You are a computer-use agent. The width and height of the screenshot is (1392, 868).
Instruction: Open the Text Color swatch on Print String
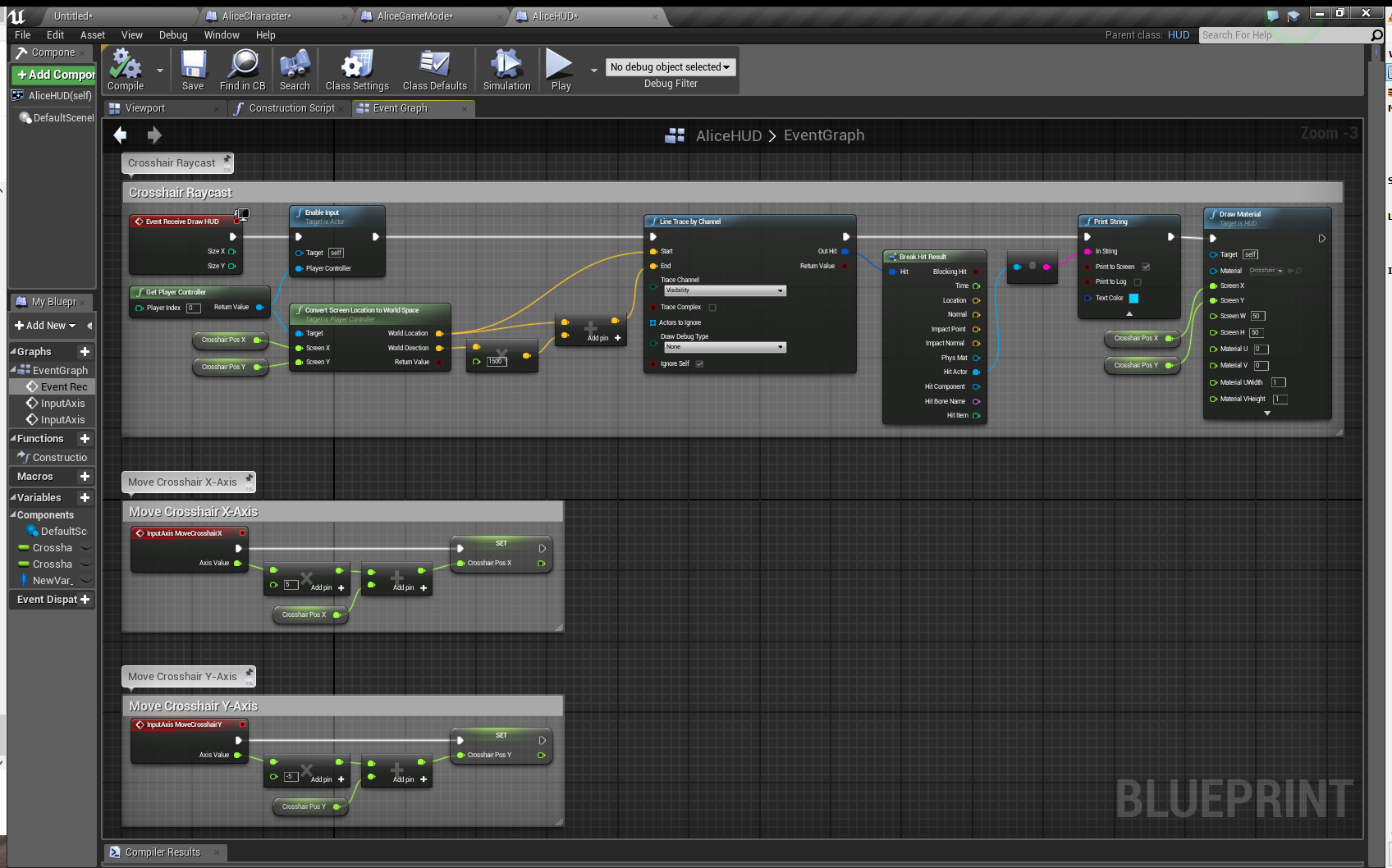click(1133, 299)
